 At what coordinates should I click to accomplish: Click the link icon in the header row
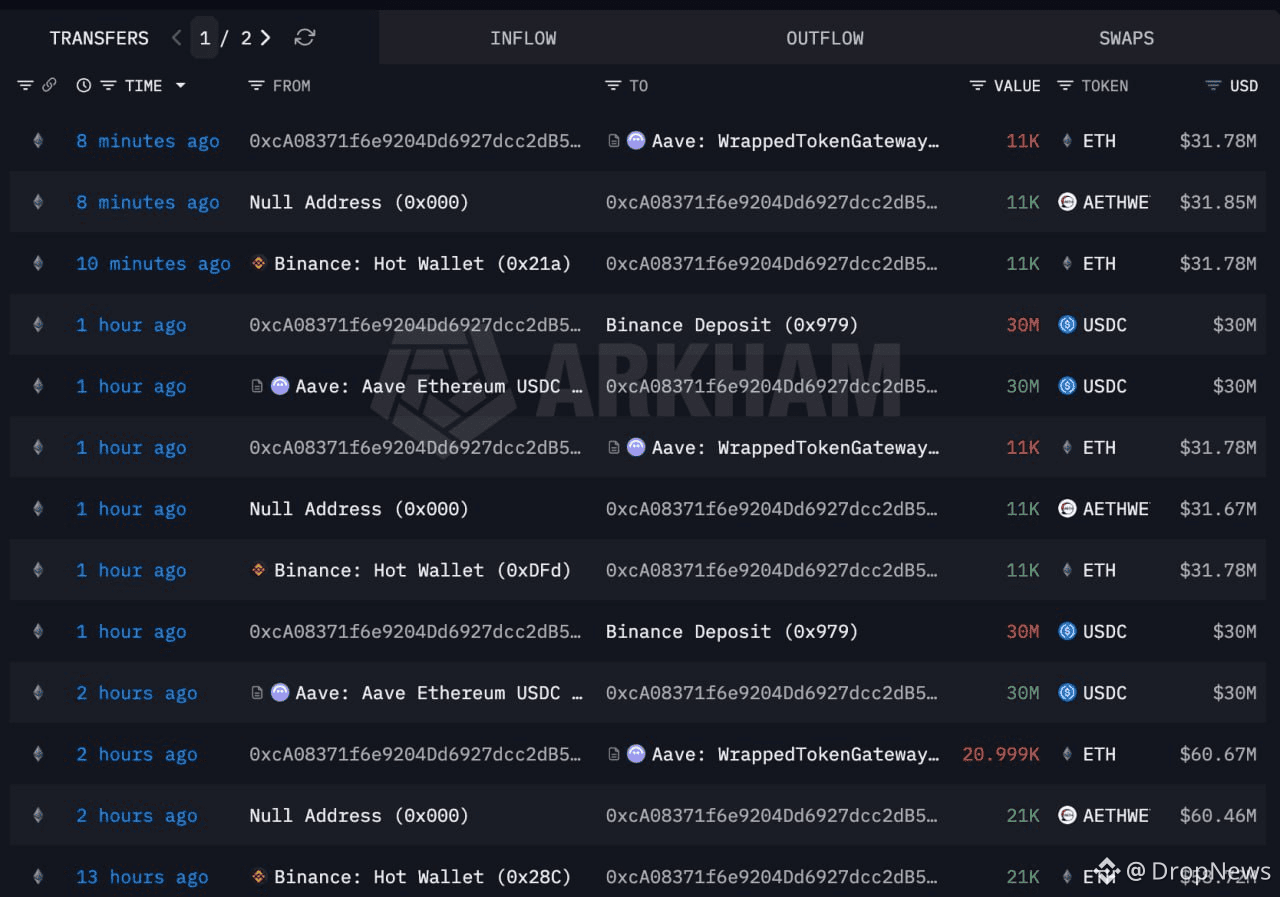click(x=49, y=86)
